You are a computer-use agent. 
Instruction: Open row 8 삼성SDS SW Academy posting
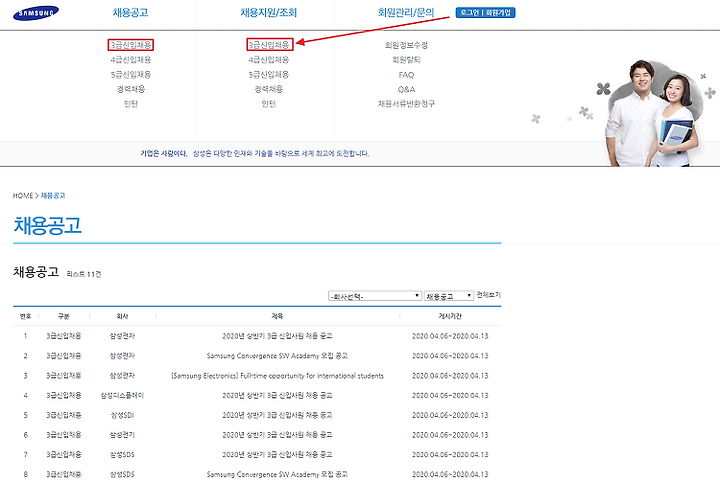point(277,474)
